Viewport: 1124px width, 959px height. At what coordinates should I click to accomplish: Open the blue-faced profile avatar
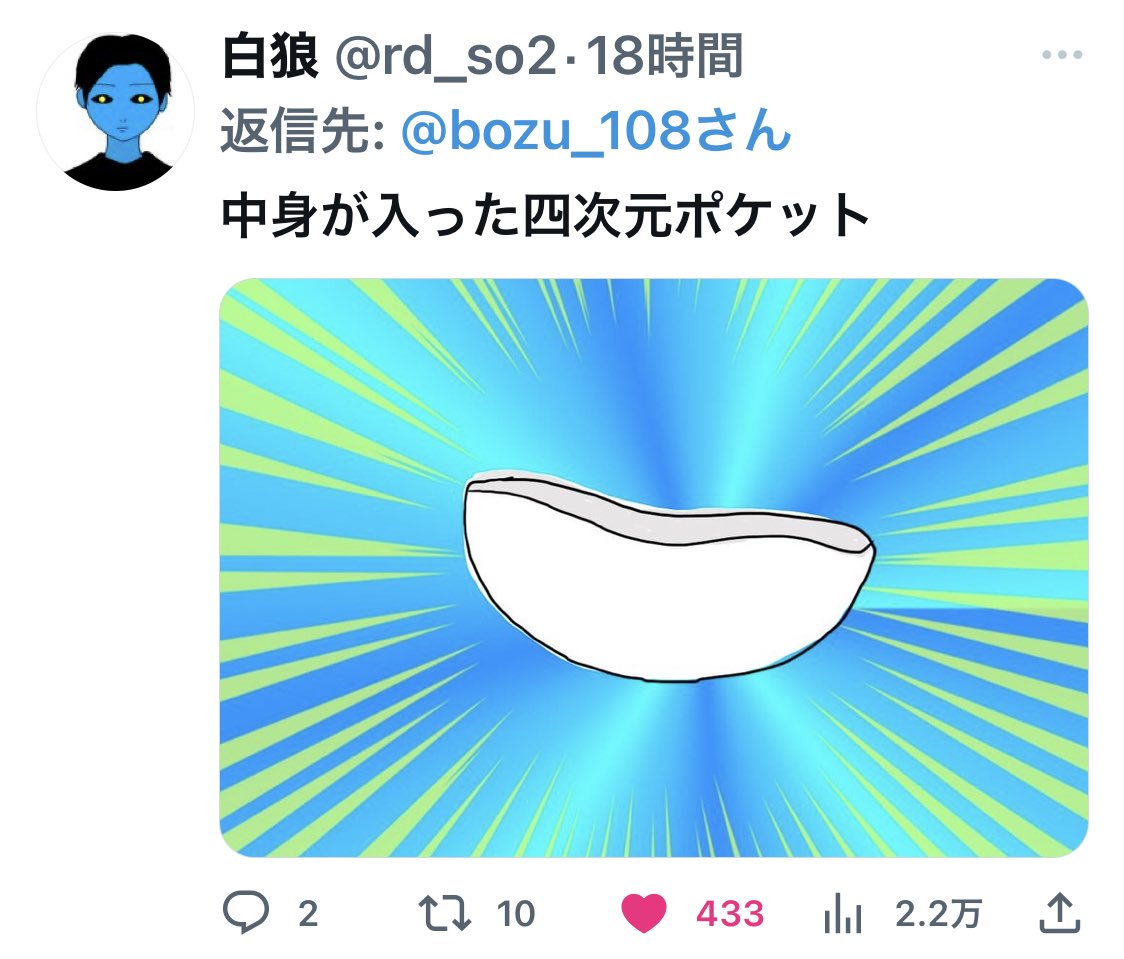click(115, 112)
